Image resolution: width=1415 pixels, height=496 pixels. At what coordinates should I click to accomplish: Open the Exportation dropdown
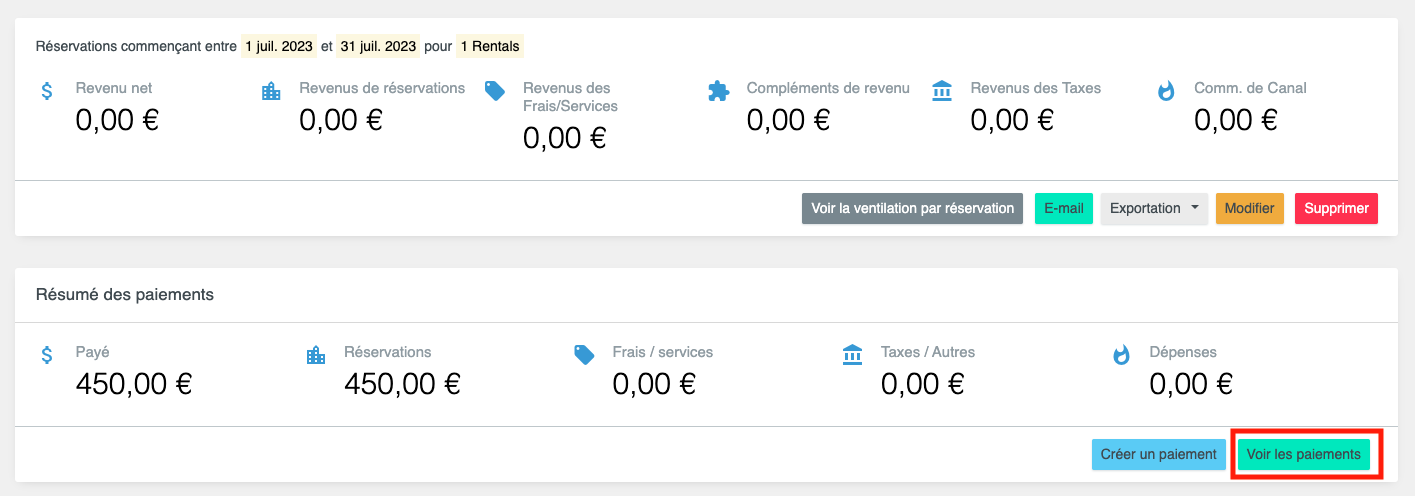pos(1154,209)
